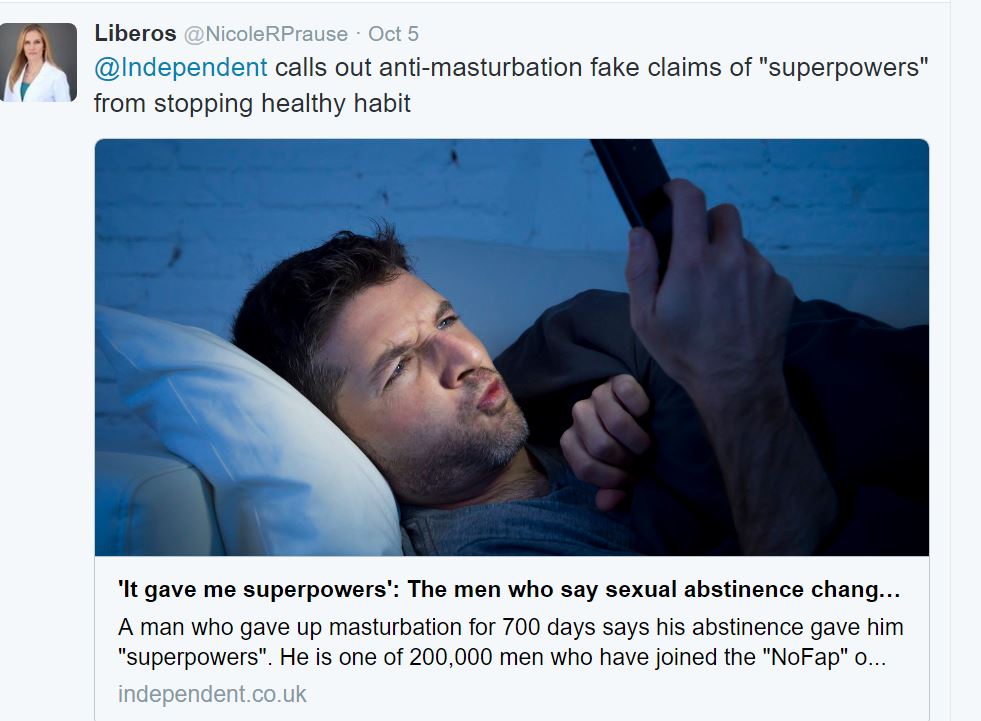981x721 pixels.
Task: Open the Liberos profile avatar photo
Action: (x=38, y=63)
